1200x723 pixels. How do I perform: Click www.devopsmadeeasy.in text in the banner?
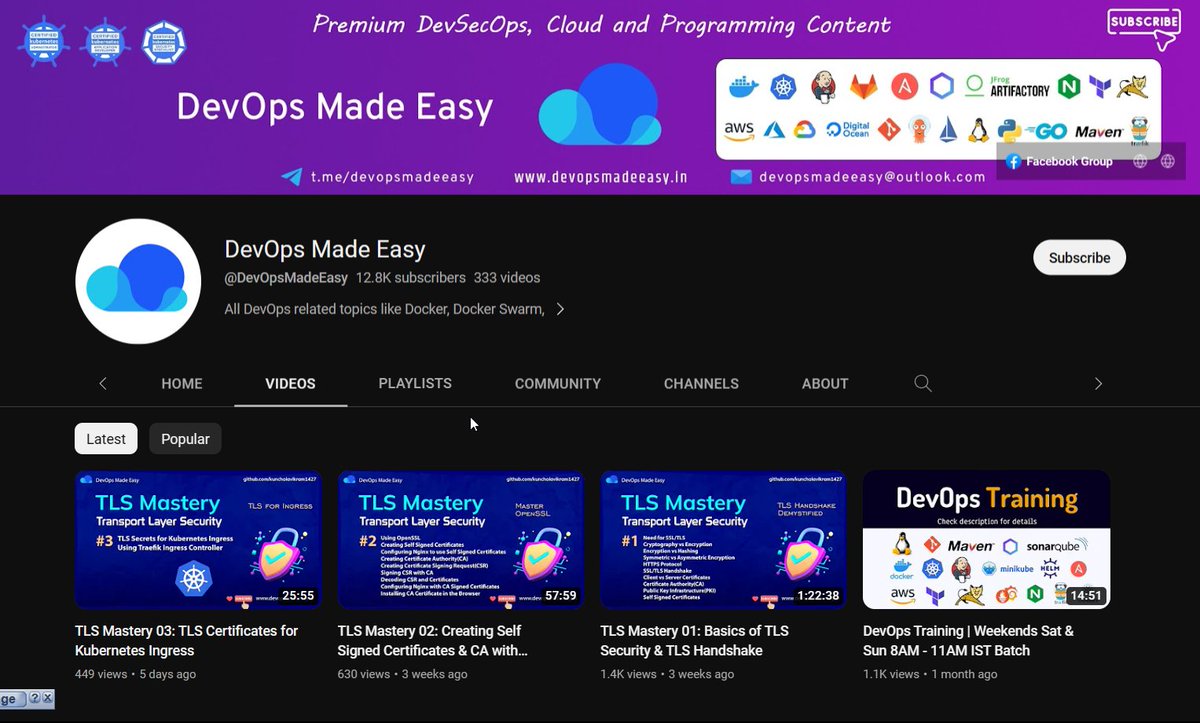pos(600,177)
